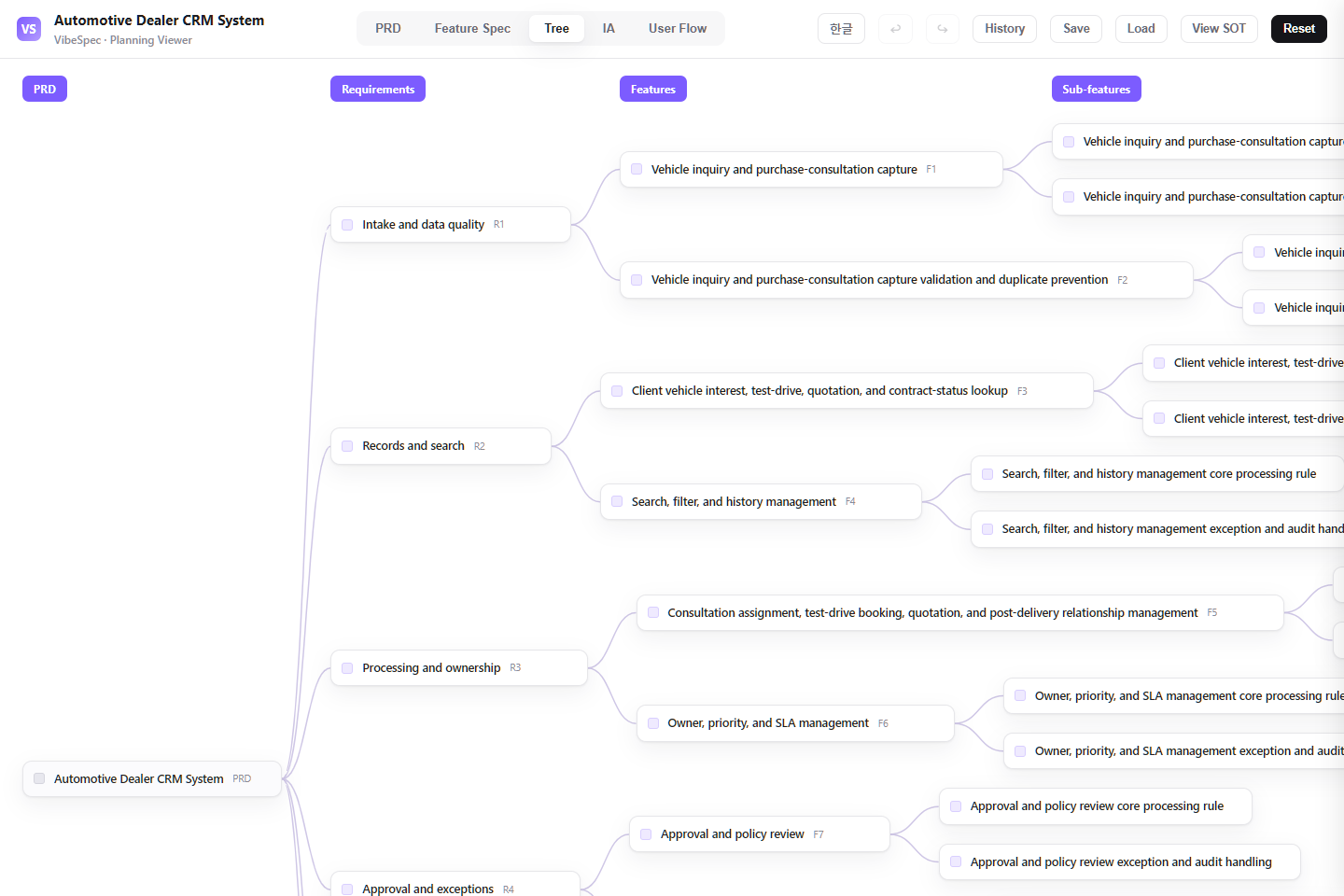The image size is (1344, 896).
Task: Tick the F2 validation and duplicate prevention checkbox
Action: click(x=637, y=280)
